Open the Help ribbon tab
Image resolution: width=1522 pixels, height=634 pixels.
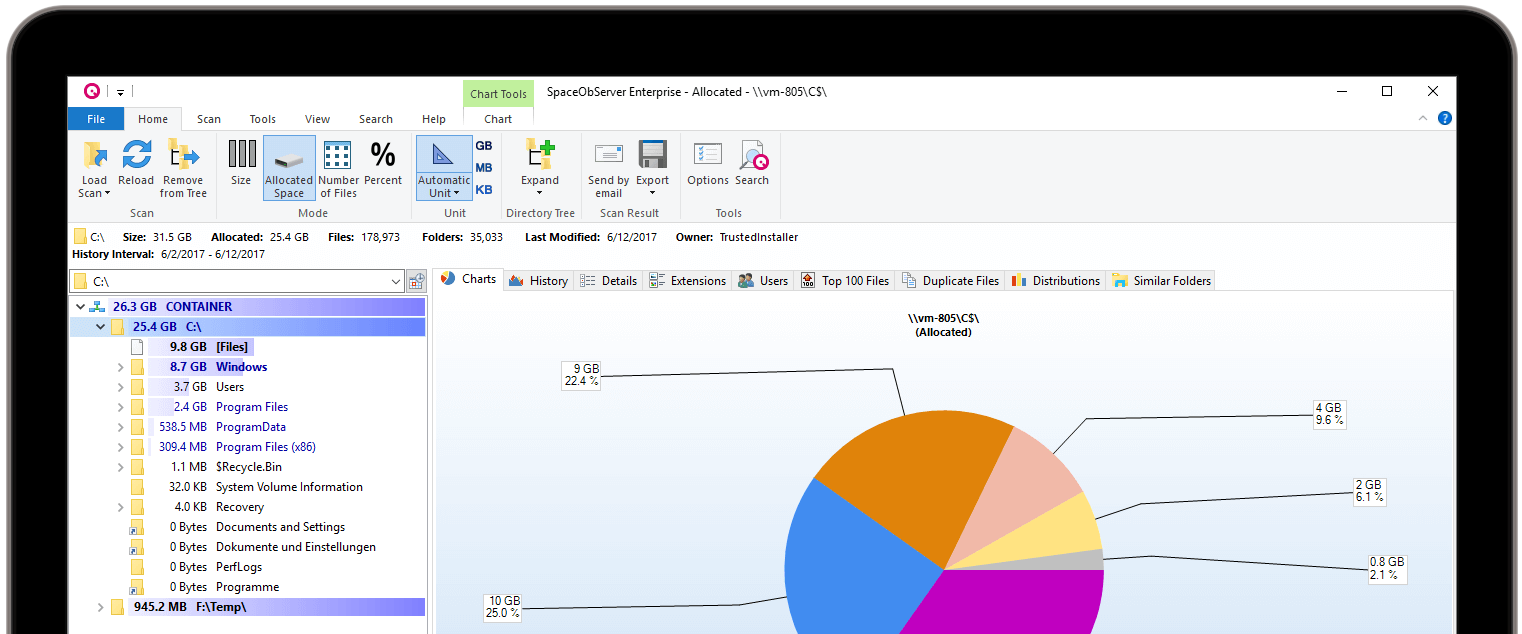(x=434, y=119)
